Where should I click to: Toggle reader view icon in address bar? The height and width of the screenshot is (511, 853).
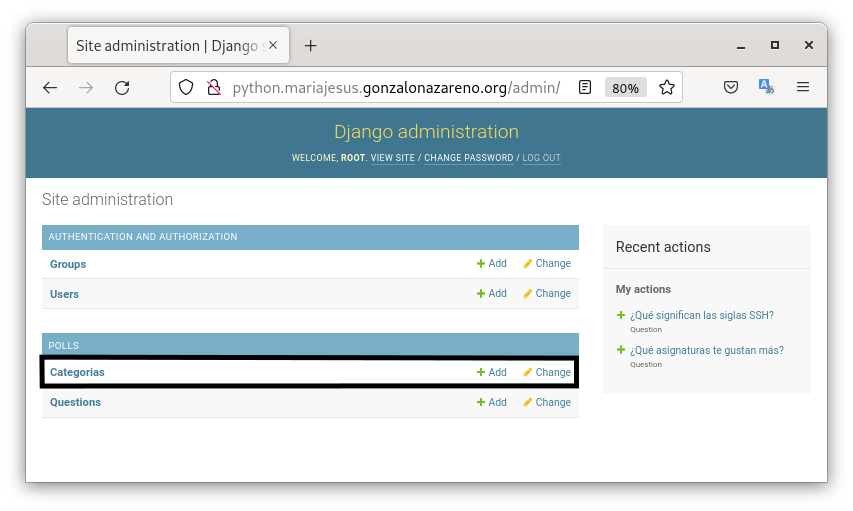click(x=585, y=88)
